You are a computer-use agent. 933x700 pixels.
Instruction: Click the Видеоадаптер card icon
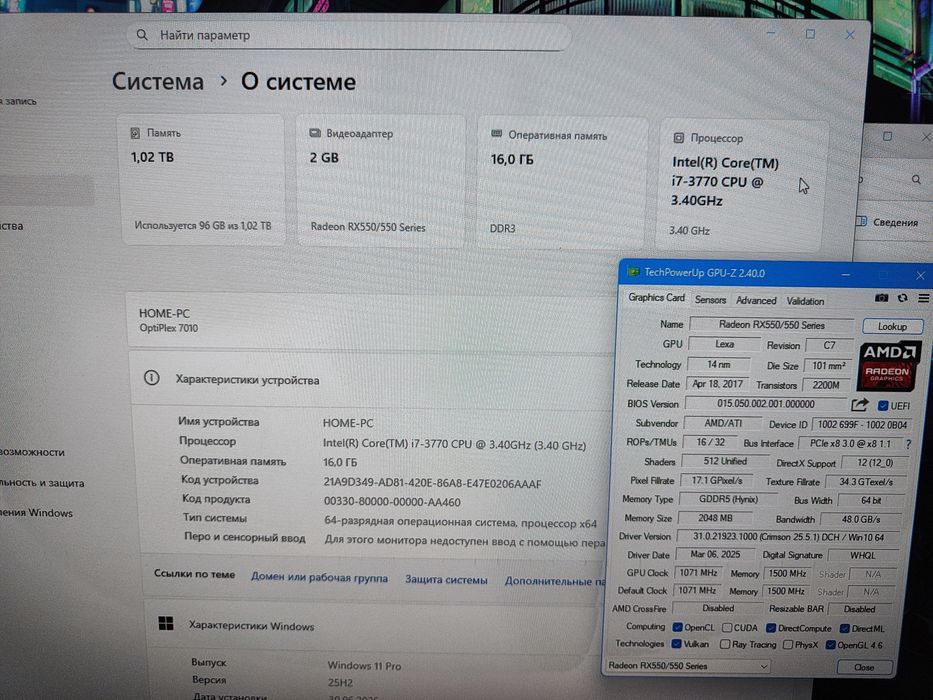(315, 133)
